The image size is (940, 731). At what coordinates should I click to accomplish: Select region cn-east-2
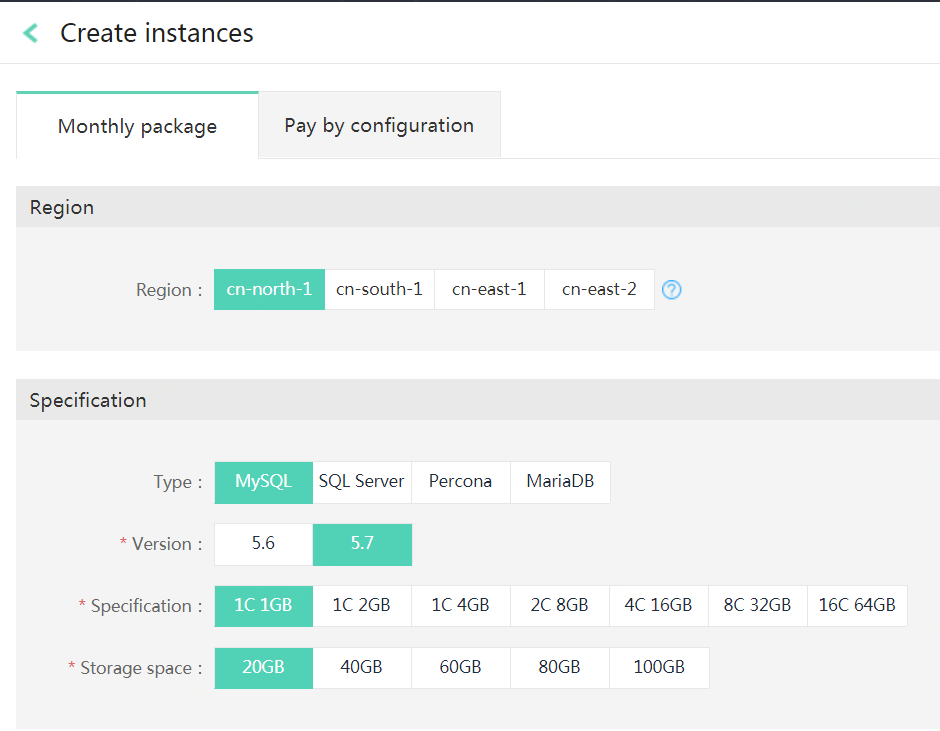pos(599,290)
